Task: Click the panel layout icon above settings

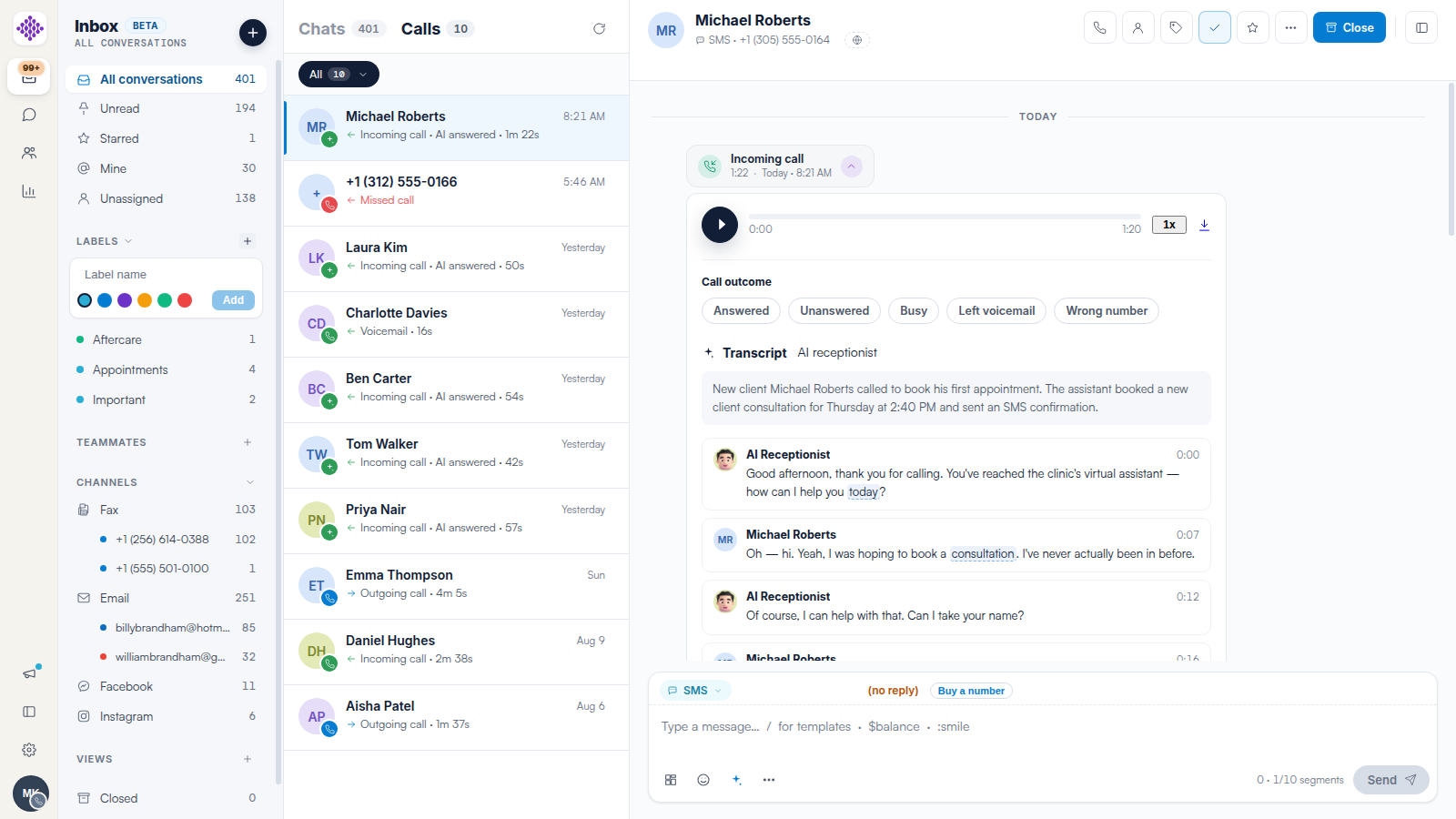Action: tap(29, 712)
